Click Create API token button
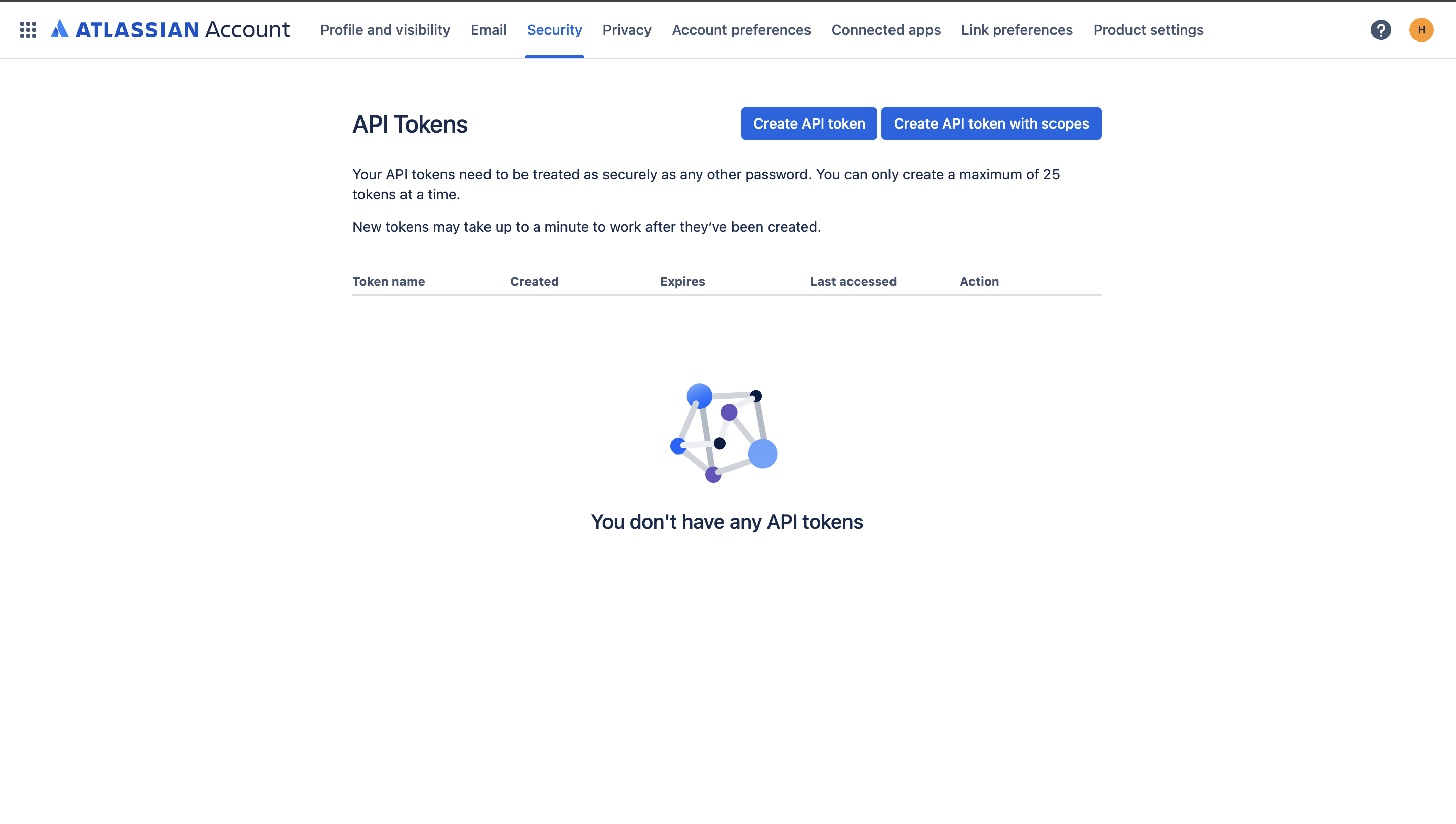 point(808,123)
